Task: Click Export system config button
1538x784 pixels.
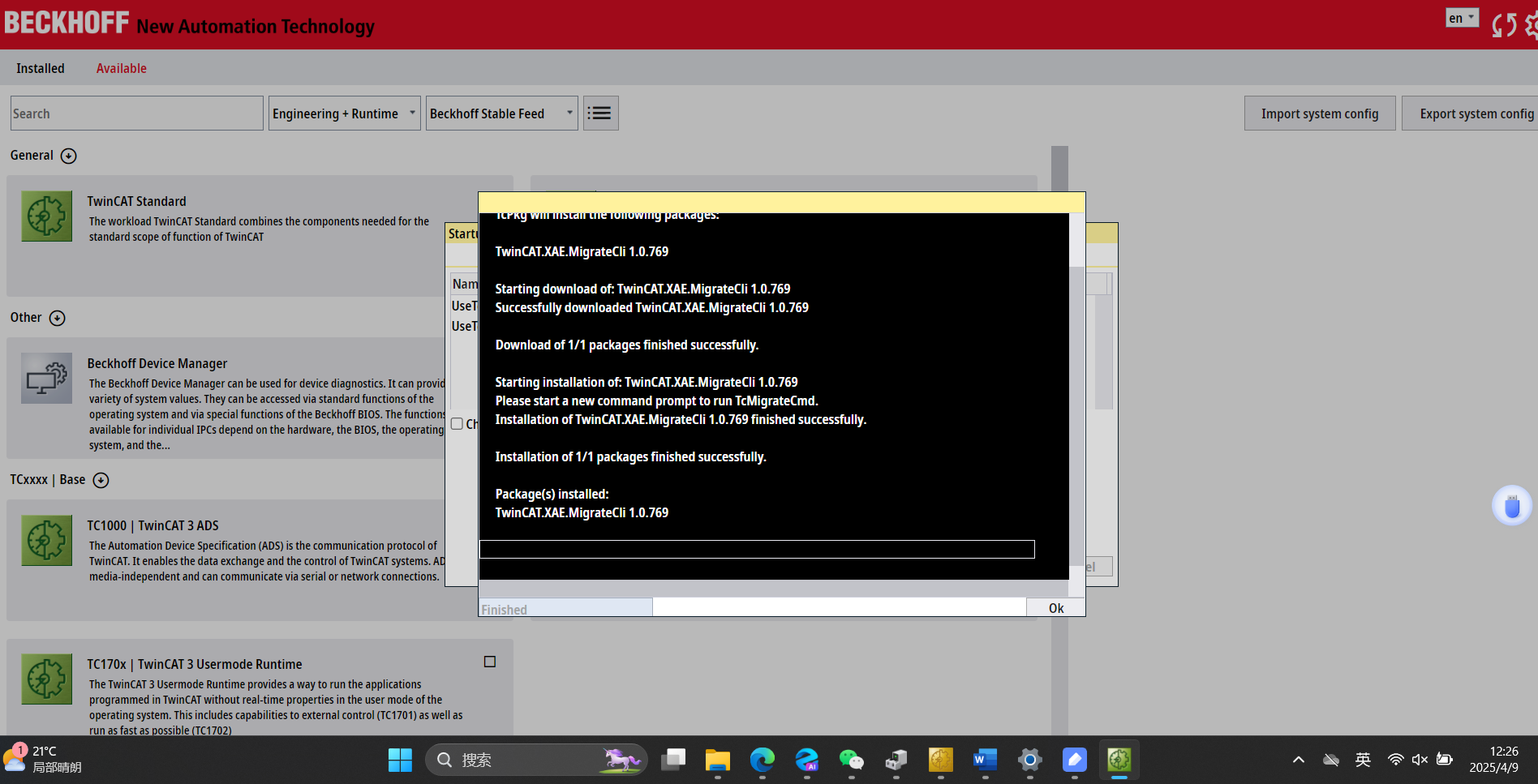Action: (1470, 114)
